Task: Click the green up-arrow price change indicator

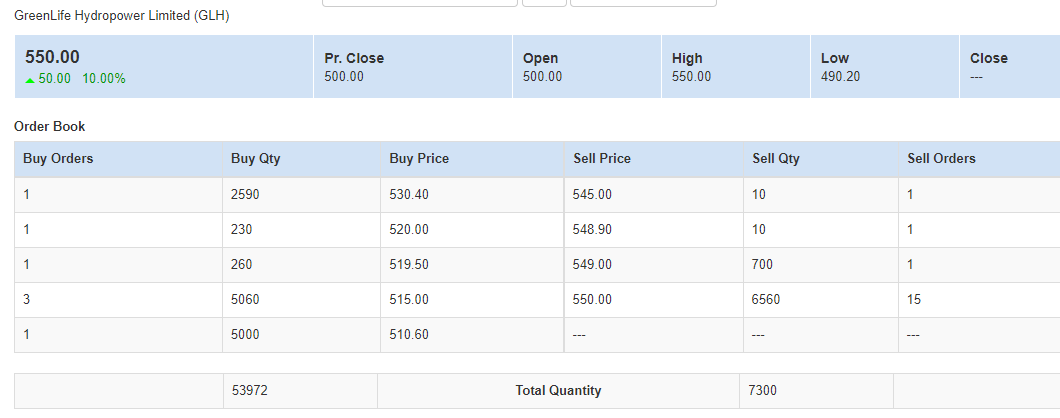Action: click(30, 80)
